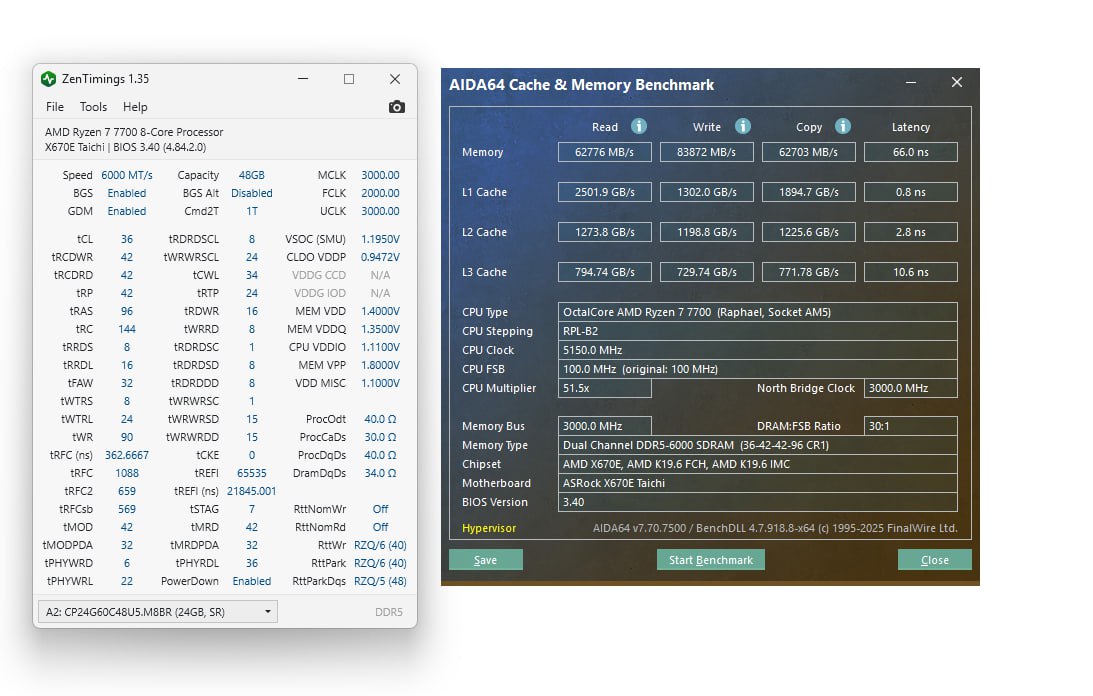This screenshot has width=1093, height=696.
Task: Click the Memory Type DDR5-6000 field
Action: pyautogui.click(x=758, y=445)
